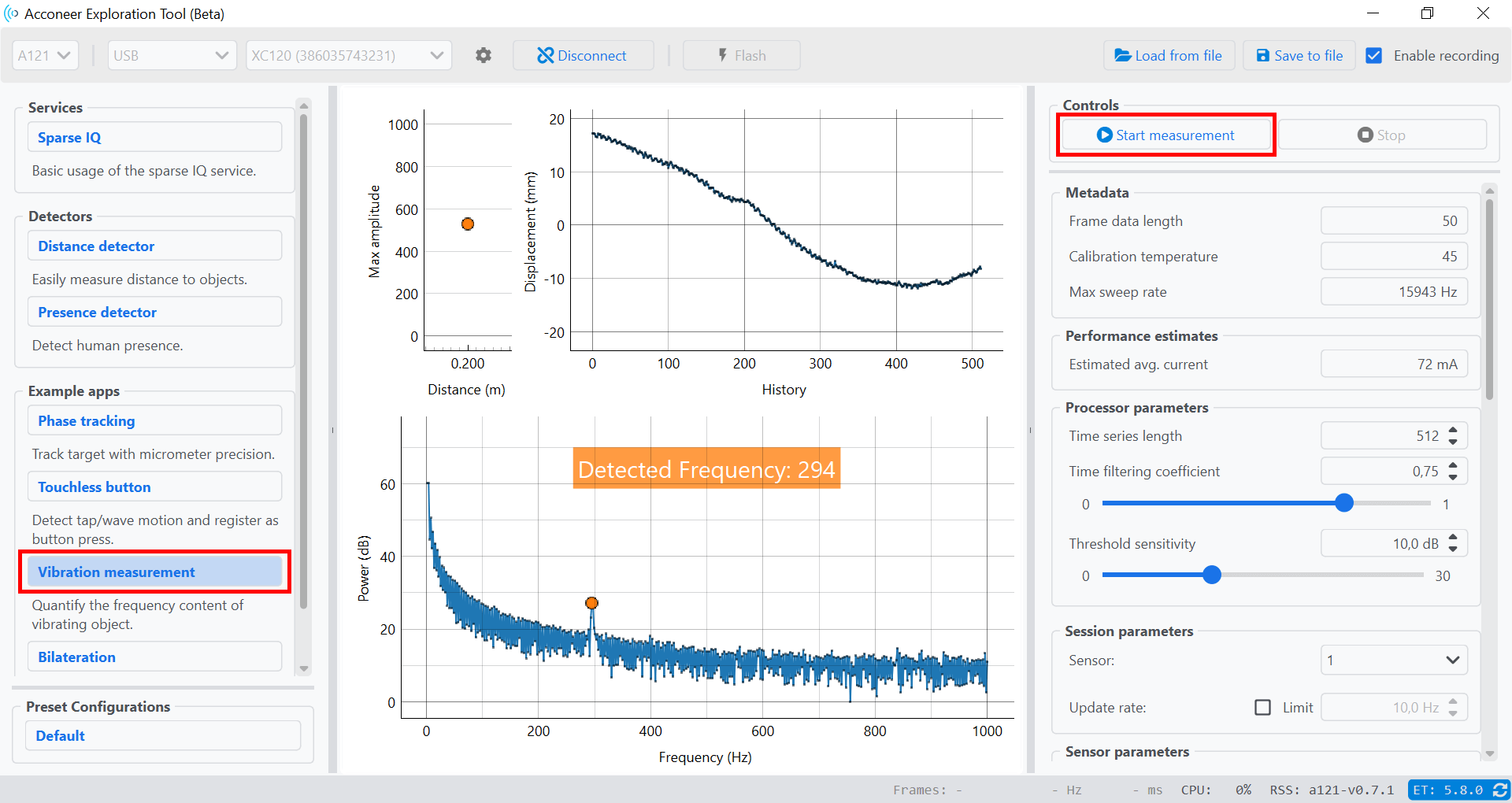1512x803 pixels.
Task: Toggle the A121 generation selector
Action: click(x=44, y=55)
